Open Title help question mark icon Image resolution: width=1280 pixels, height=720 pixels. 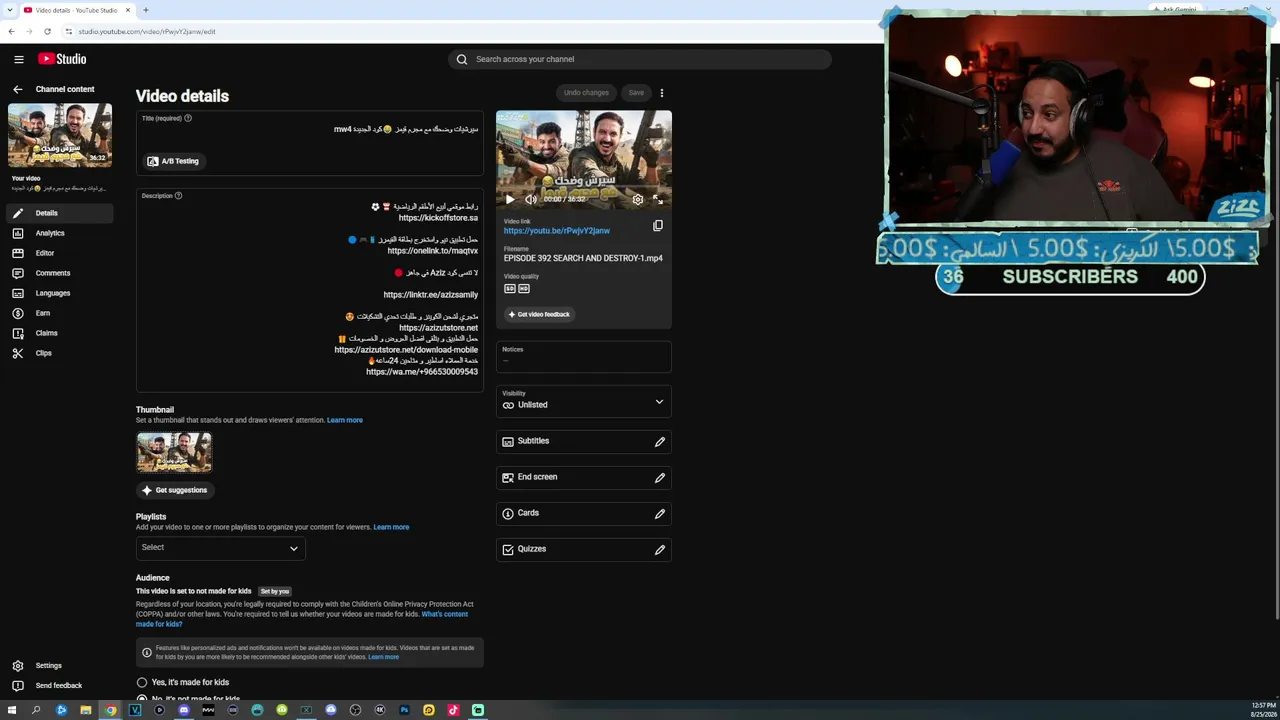(188, 118)
